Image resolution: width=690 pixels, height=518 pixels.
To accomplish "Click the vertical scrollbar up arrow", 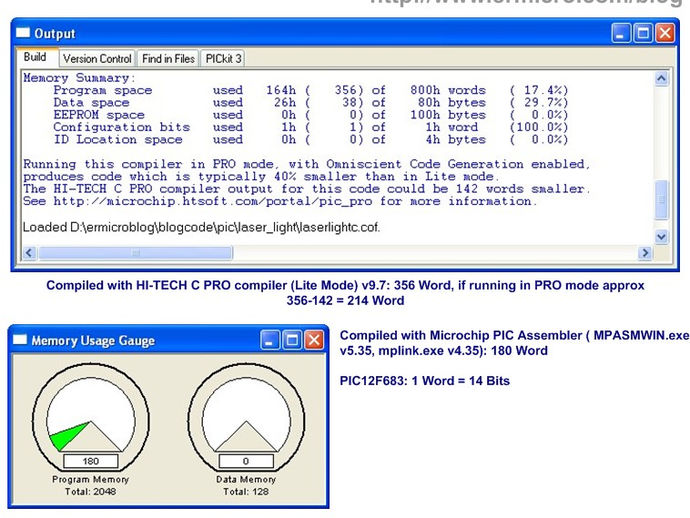I will pyautogui.click(x=661, y=79).
